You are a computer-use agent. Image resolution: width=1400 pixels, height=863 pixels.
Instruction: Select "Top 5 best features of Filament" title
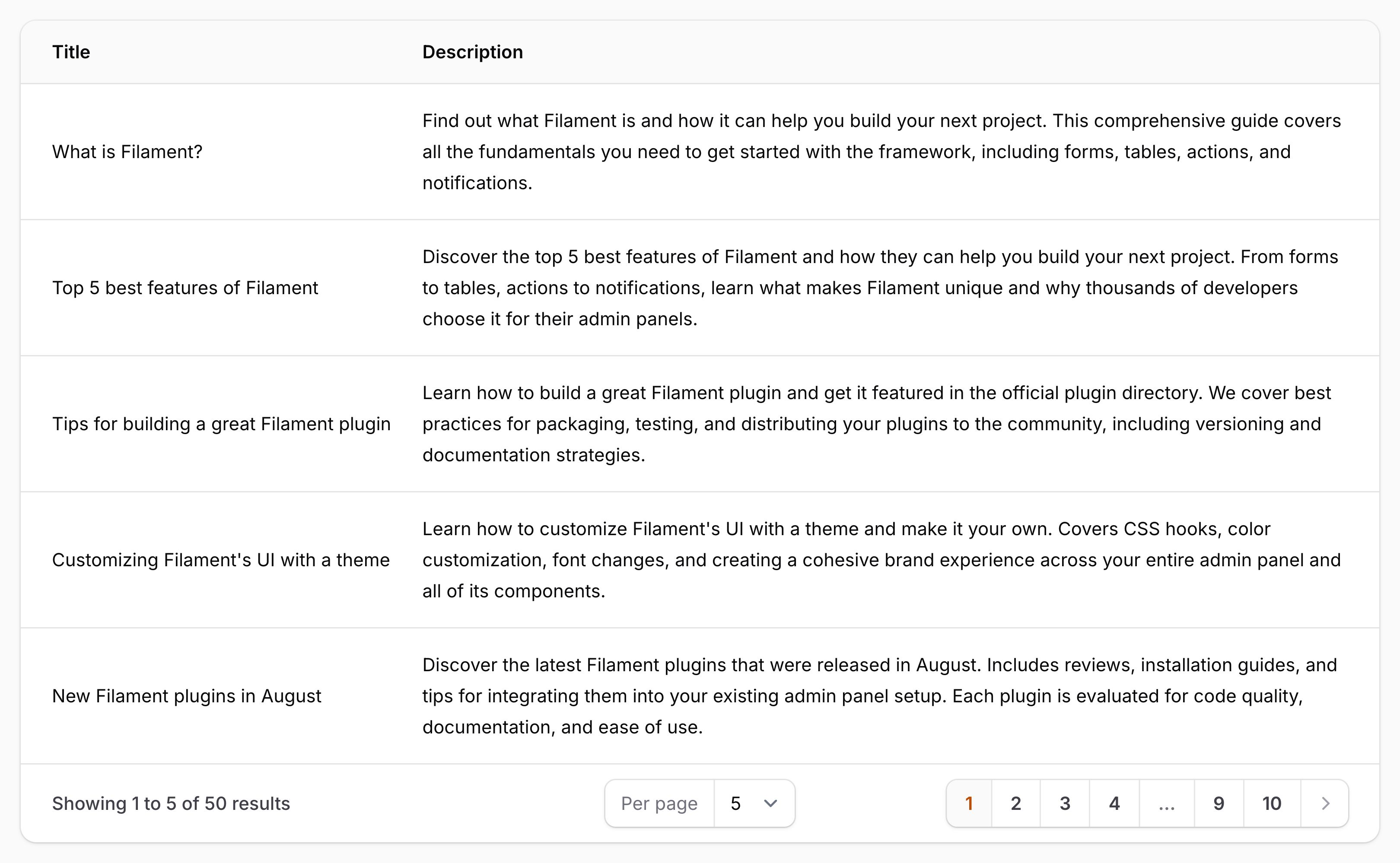coord(185,288)
